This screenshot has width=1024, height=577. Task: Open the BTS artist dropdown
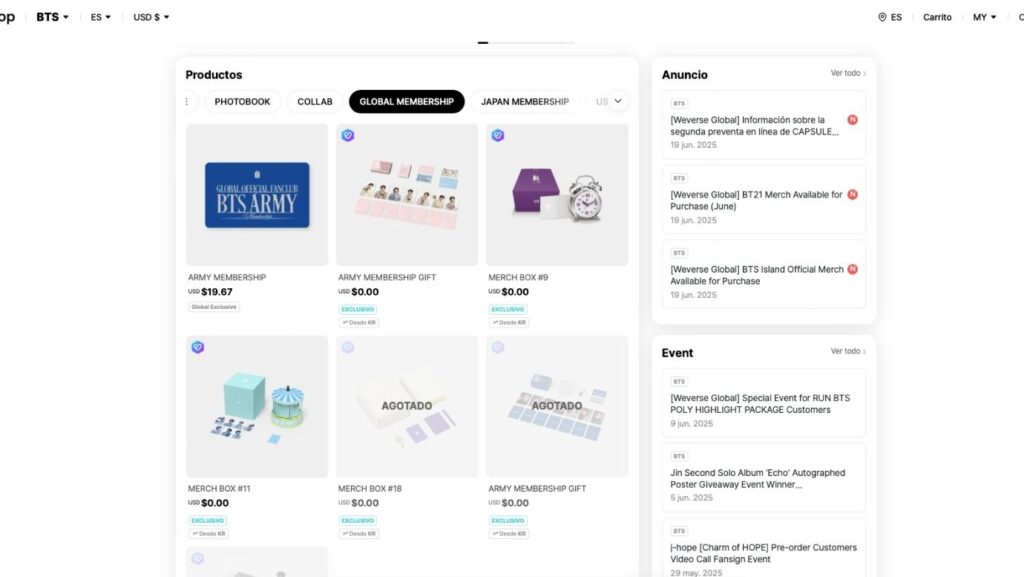point(52,17)
